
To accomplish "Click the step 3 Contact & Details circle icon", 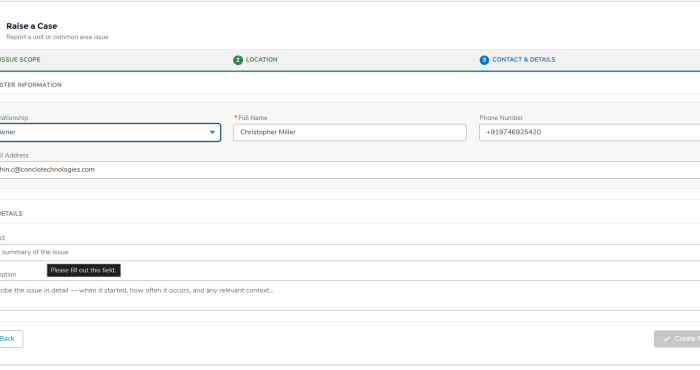I will coord(484,60).
